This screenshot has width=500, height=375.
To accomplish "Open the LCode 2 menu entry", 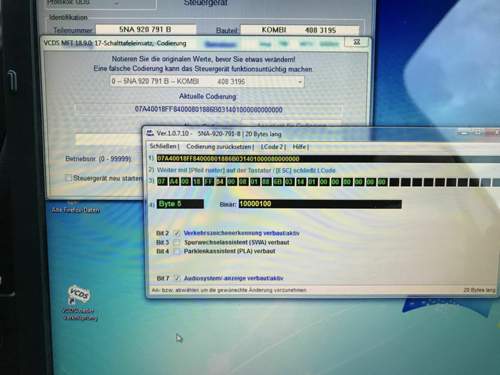I will [272, 147].
